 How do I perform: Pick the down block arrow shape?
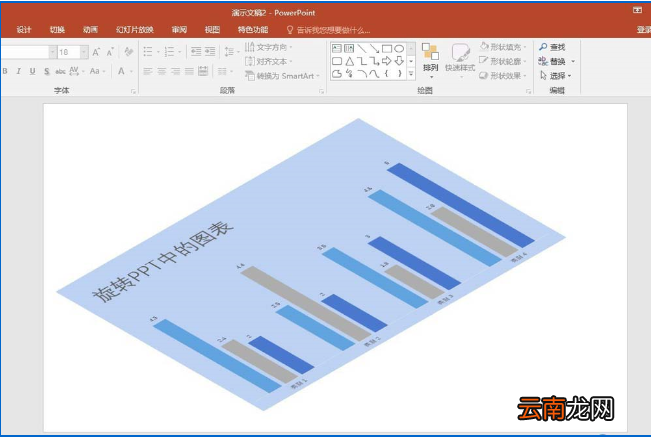(399, 61)
